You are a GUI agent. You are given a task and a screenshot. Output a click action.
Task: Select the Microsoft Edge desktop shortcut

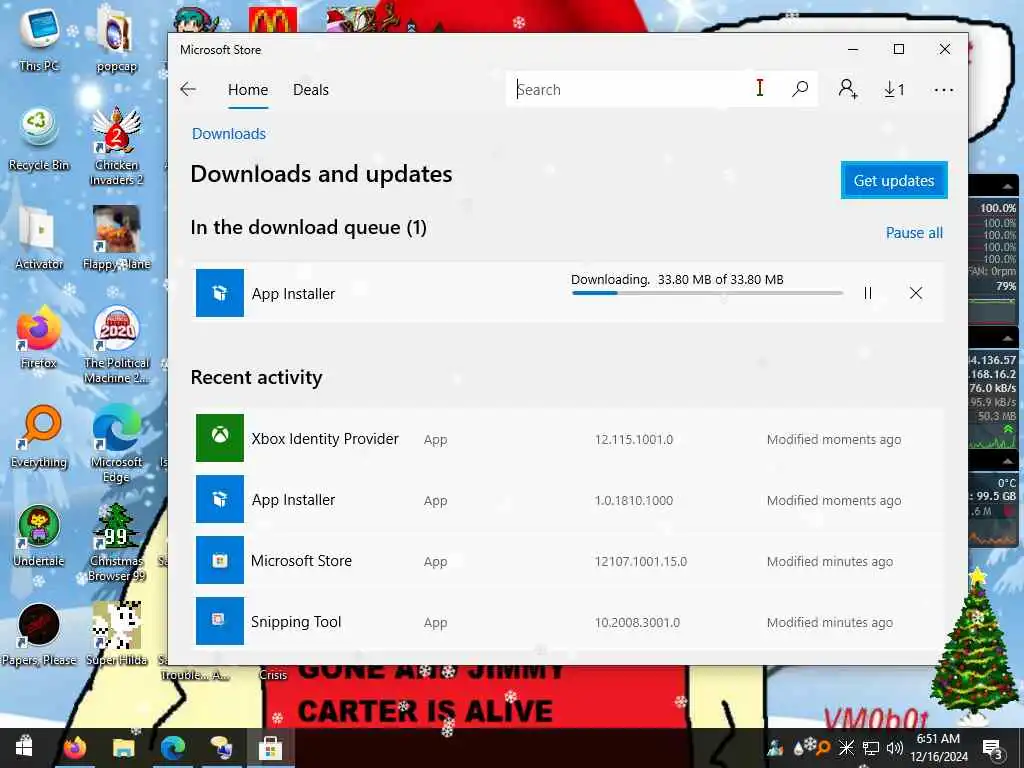click(116, 444)
